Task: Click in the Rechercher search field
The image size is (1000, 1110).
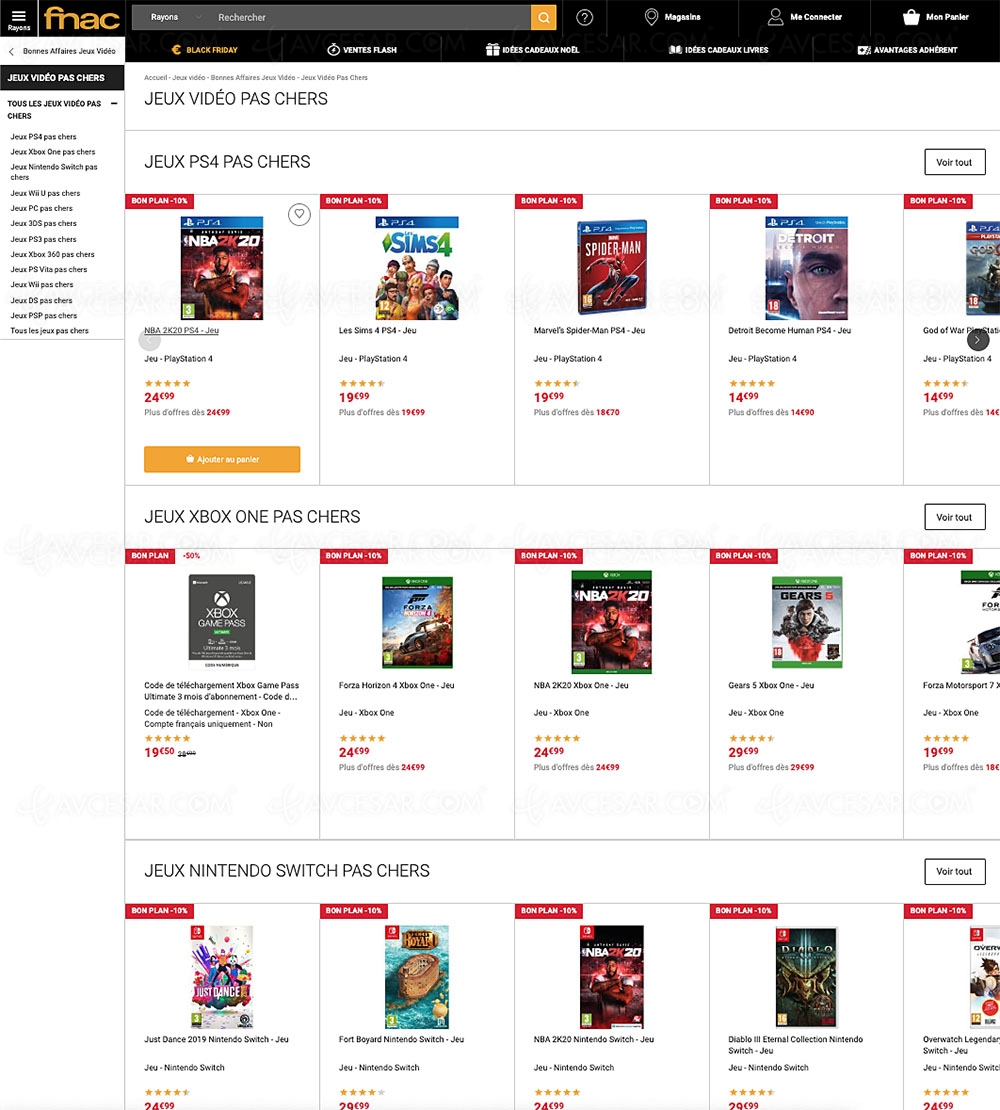Action: click(370, 17)
